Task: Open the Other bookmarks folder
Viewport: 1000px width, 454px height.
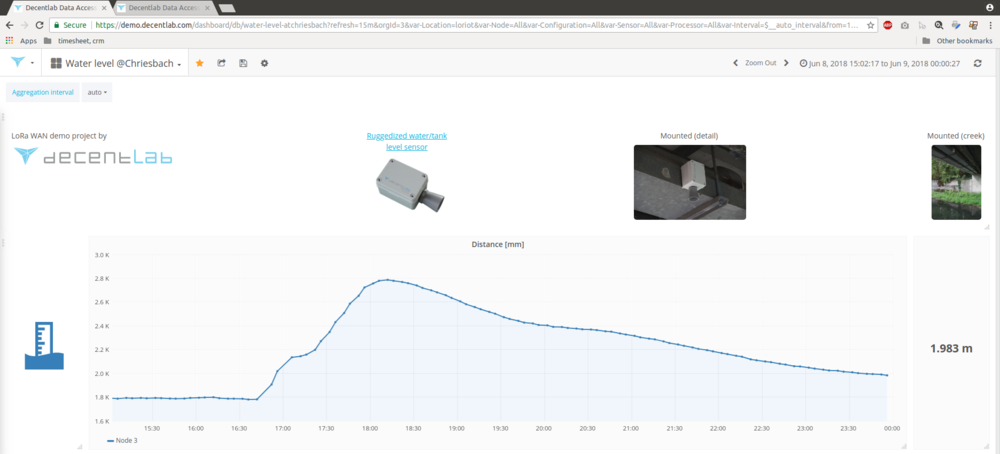Action: click(x=957, y=41)
